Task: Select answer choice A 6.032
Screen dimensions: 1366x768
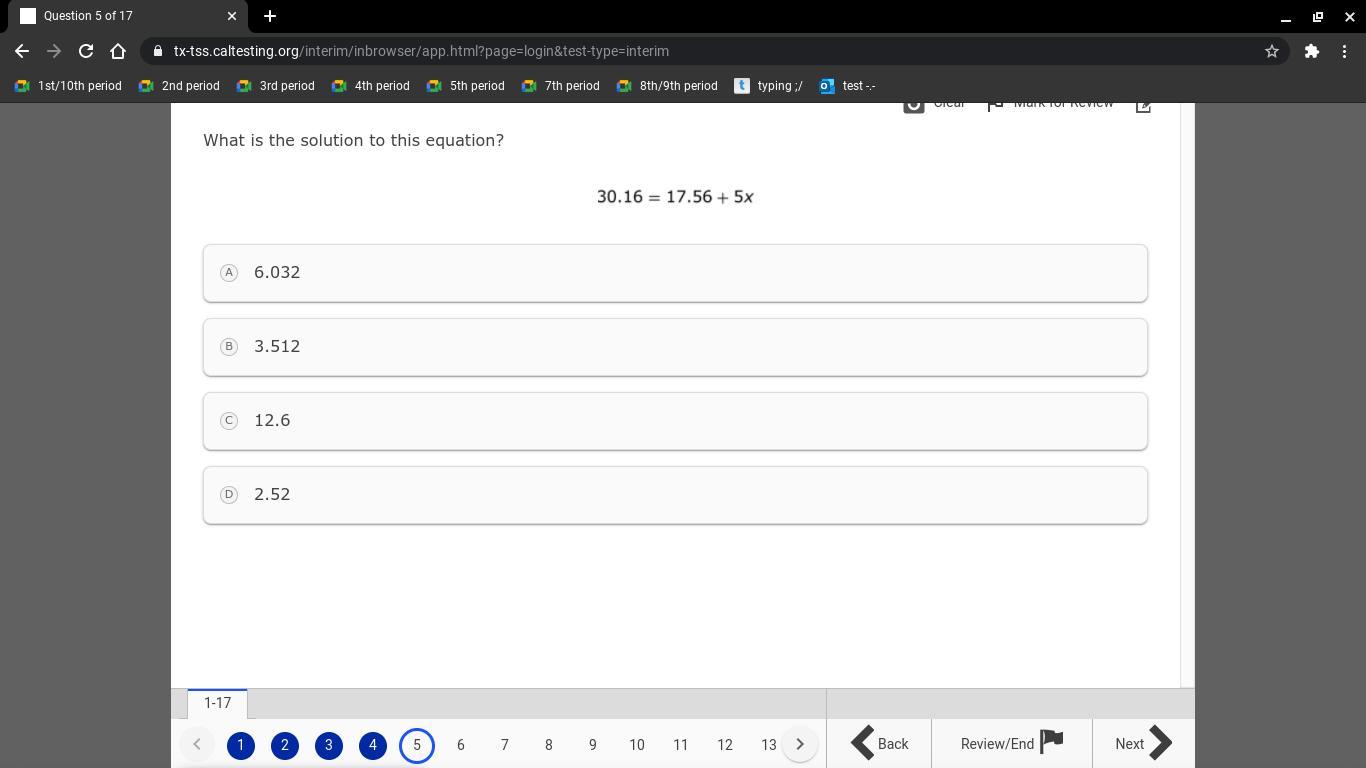Action: (x=675, y=273)
